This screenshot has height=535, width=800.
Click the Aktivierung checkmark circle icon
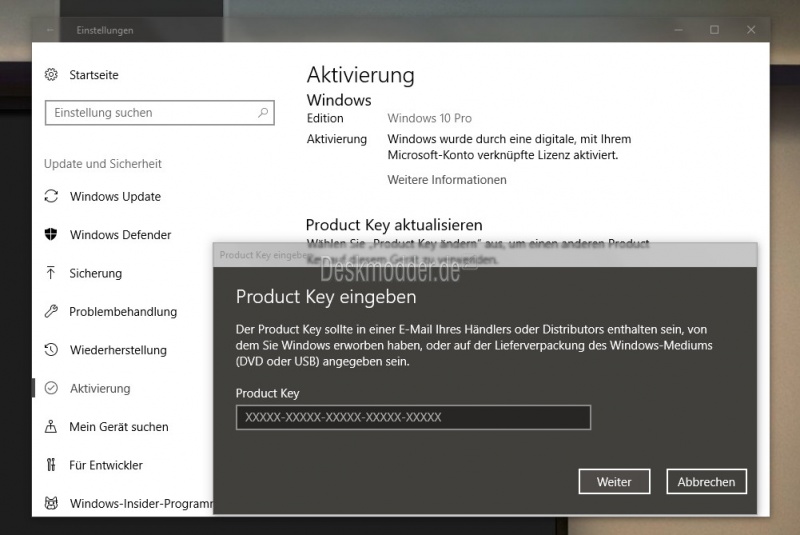coord(51,388)
